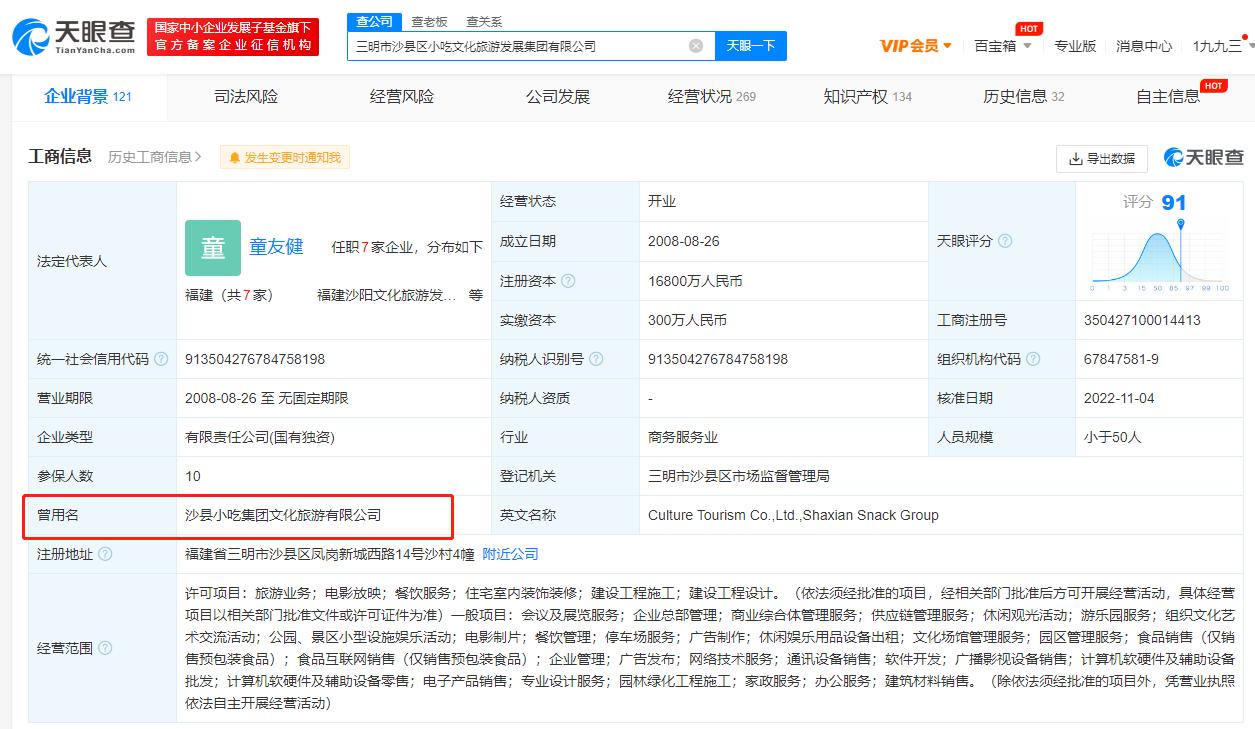Open legal representative 童友健 profile link

tap(276, 246)
